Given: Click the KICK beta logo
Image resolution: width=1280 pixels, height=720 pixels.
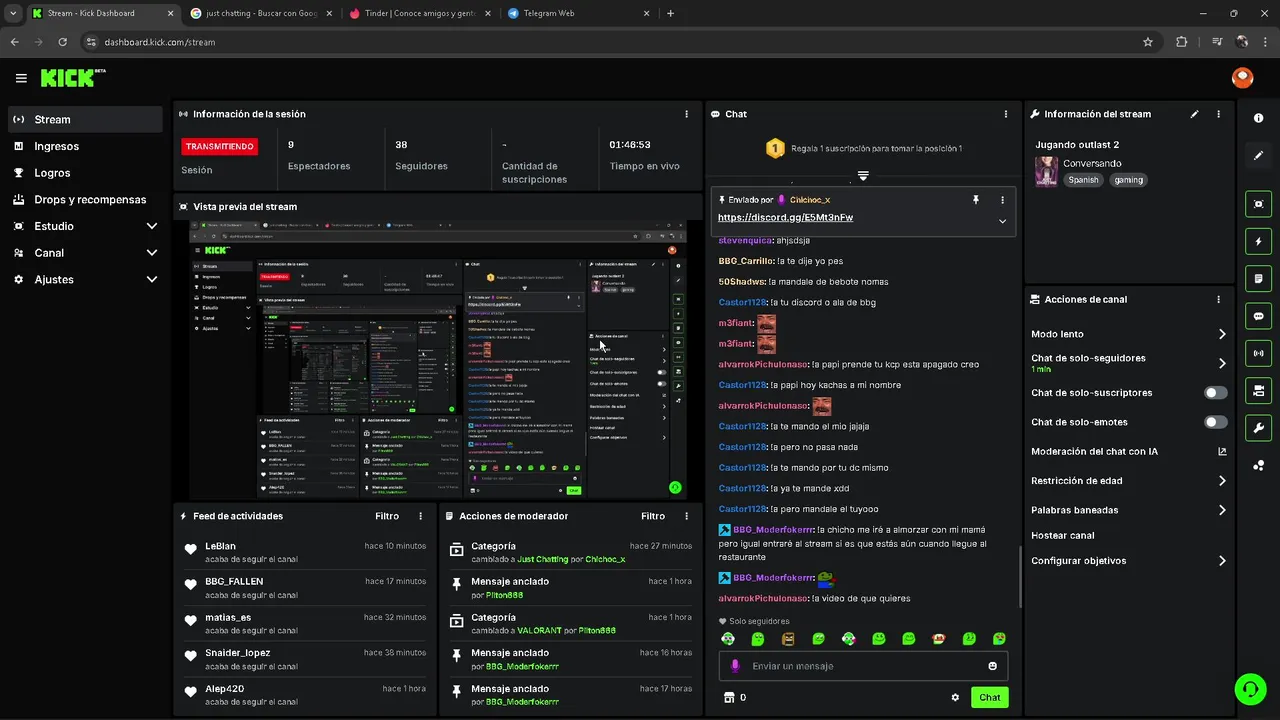Looking at the screenshot, I should 73,78.
